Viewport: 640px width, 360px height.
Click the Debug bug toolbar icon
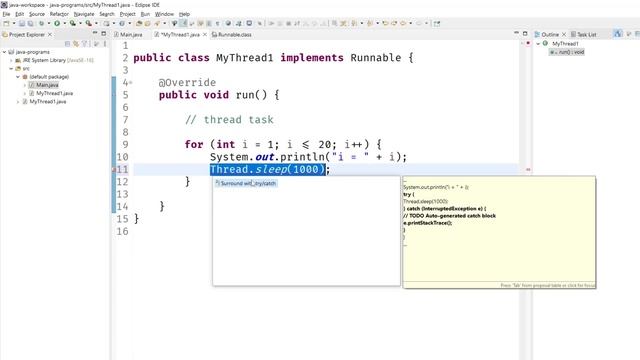(41, 23)
